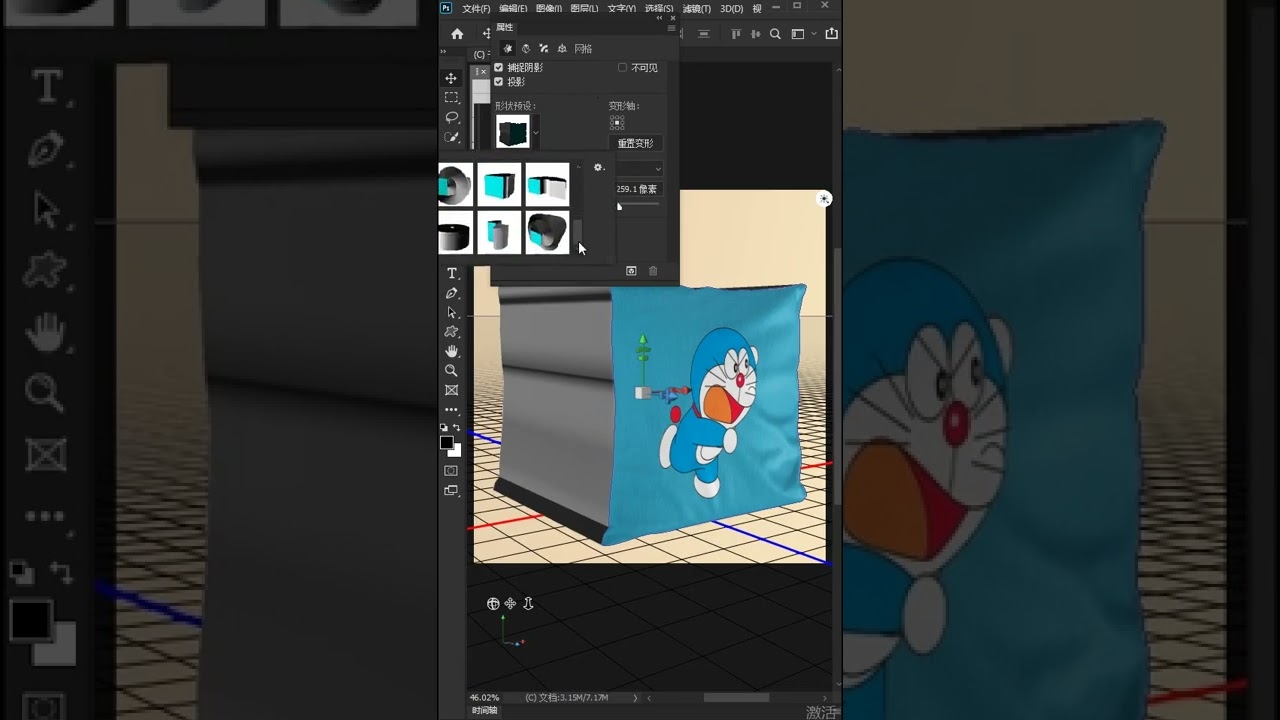
Task: Open the Properties panel flyout menu
Action: [671, 28]
